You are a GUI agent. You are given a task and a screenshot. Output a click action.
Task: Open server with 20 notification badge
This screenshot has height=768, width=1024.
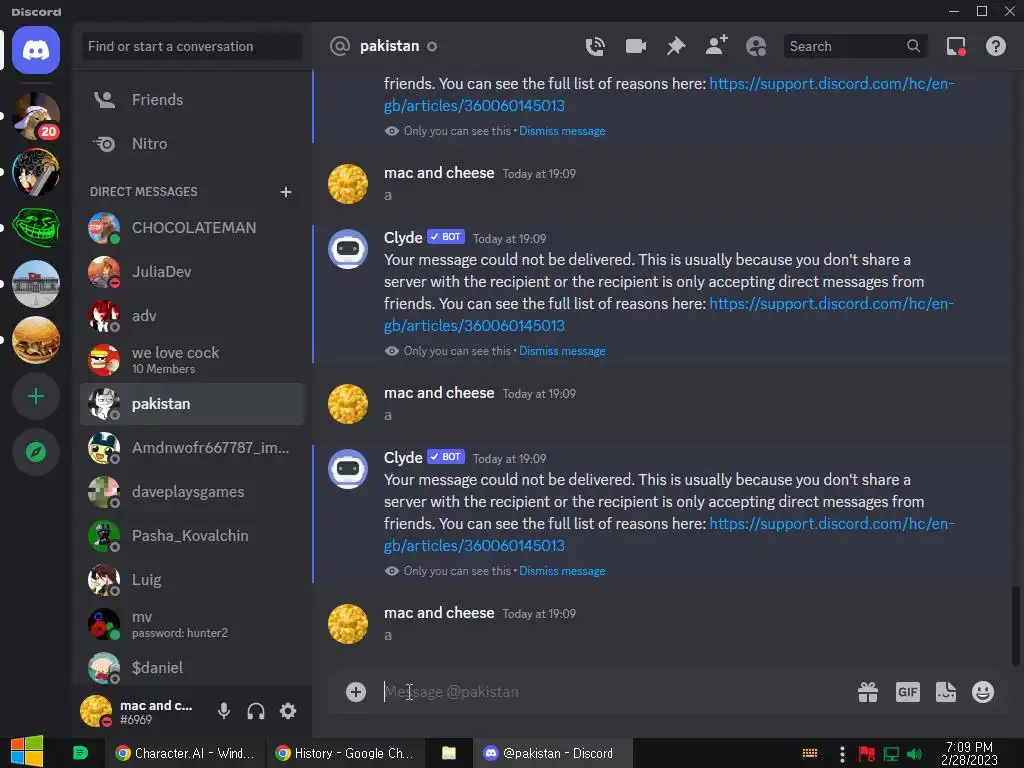coord(36,116)
